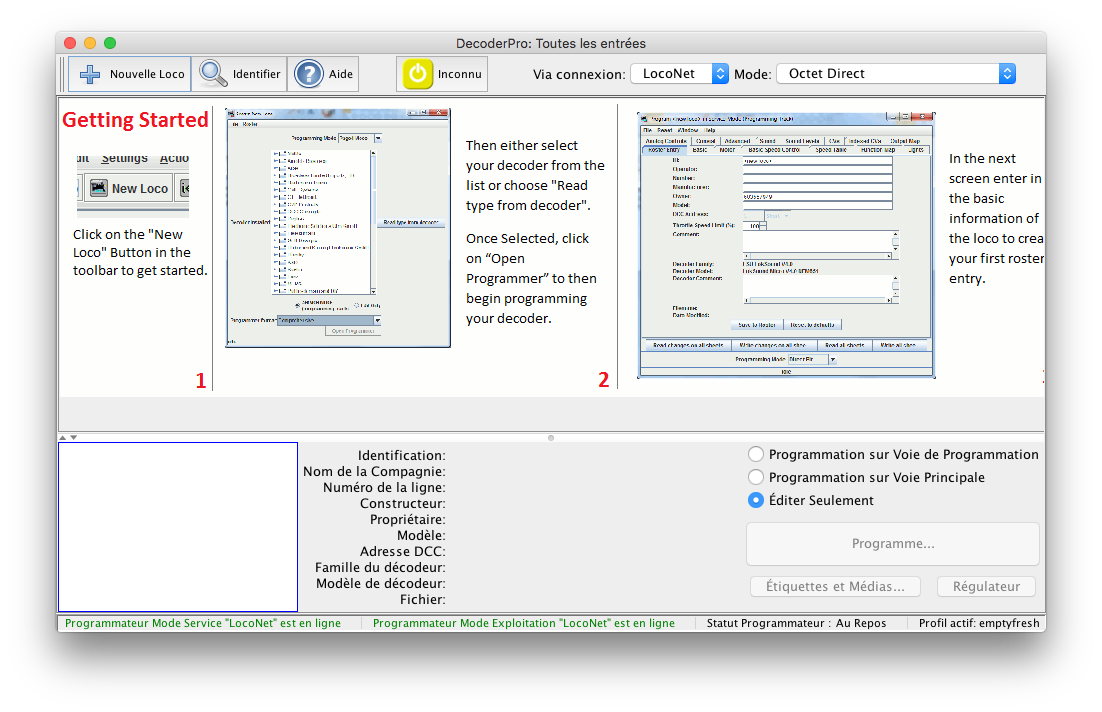Image resolution: width=1102 pixels, height=712 pixels.
Task: Click the small up-arrow split pane collapse icon
Action: [x=63, y=437]
